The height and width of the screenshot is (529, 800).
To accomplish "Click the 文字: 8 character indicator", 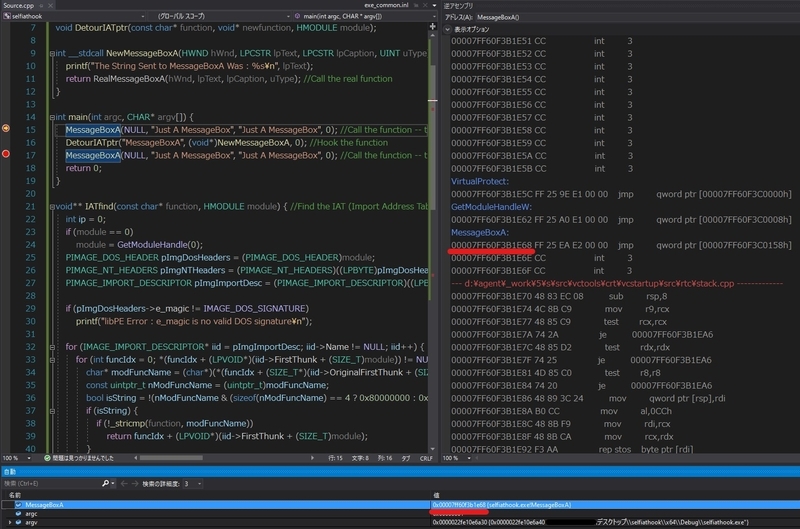I will tap(360, 458).
